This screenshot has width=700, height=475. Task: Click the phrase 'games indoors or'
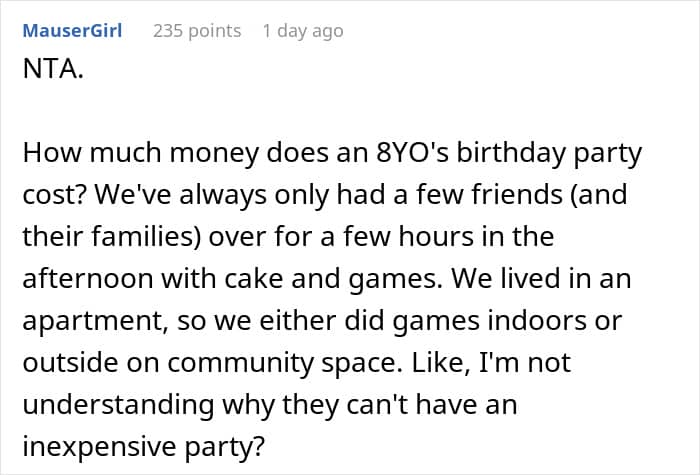click(x=507, y=321)
